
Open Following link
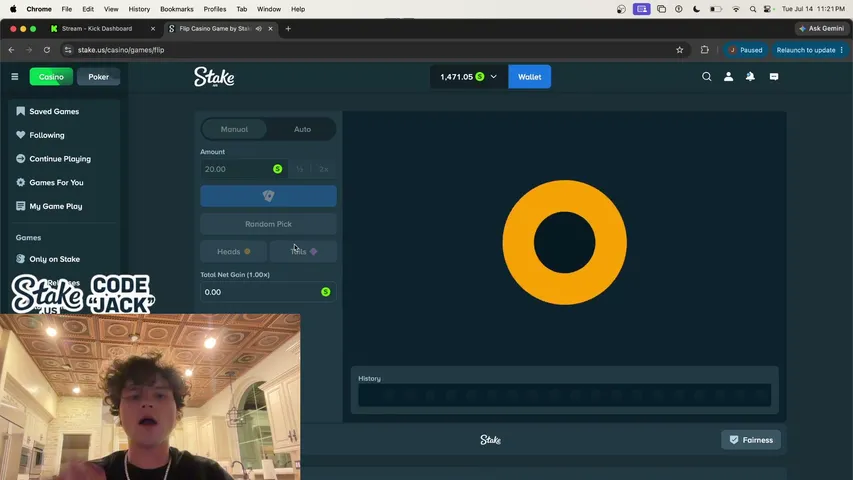47,135
